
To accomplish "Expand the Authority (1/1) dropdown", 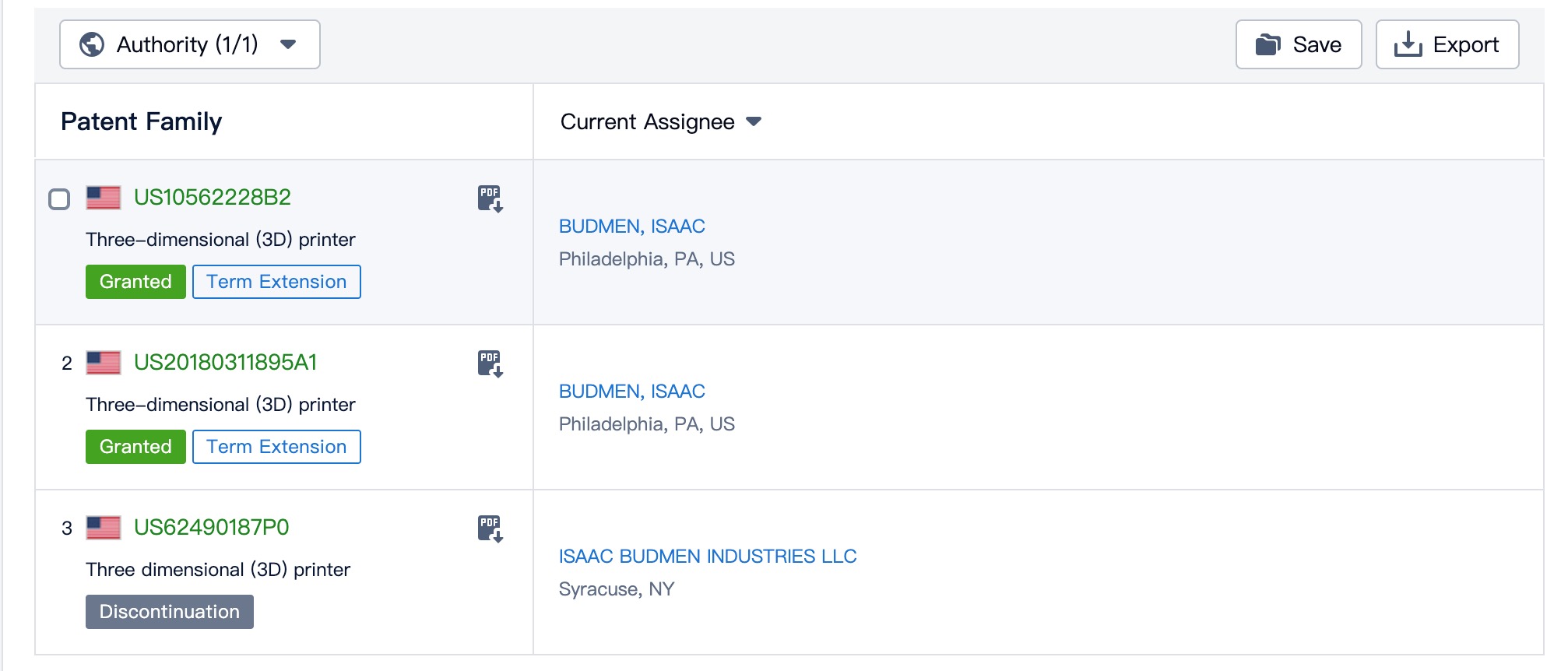I will [189, 44].
